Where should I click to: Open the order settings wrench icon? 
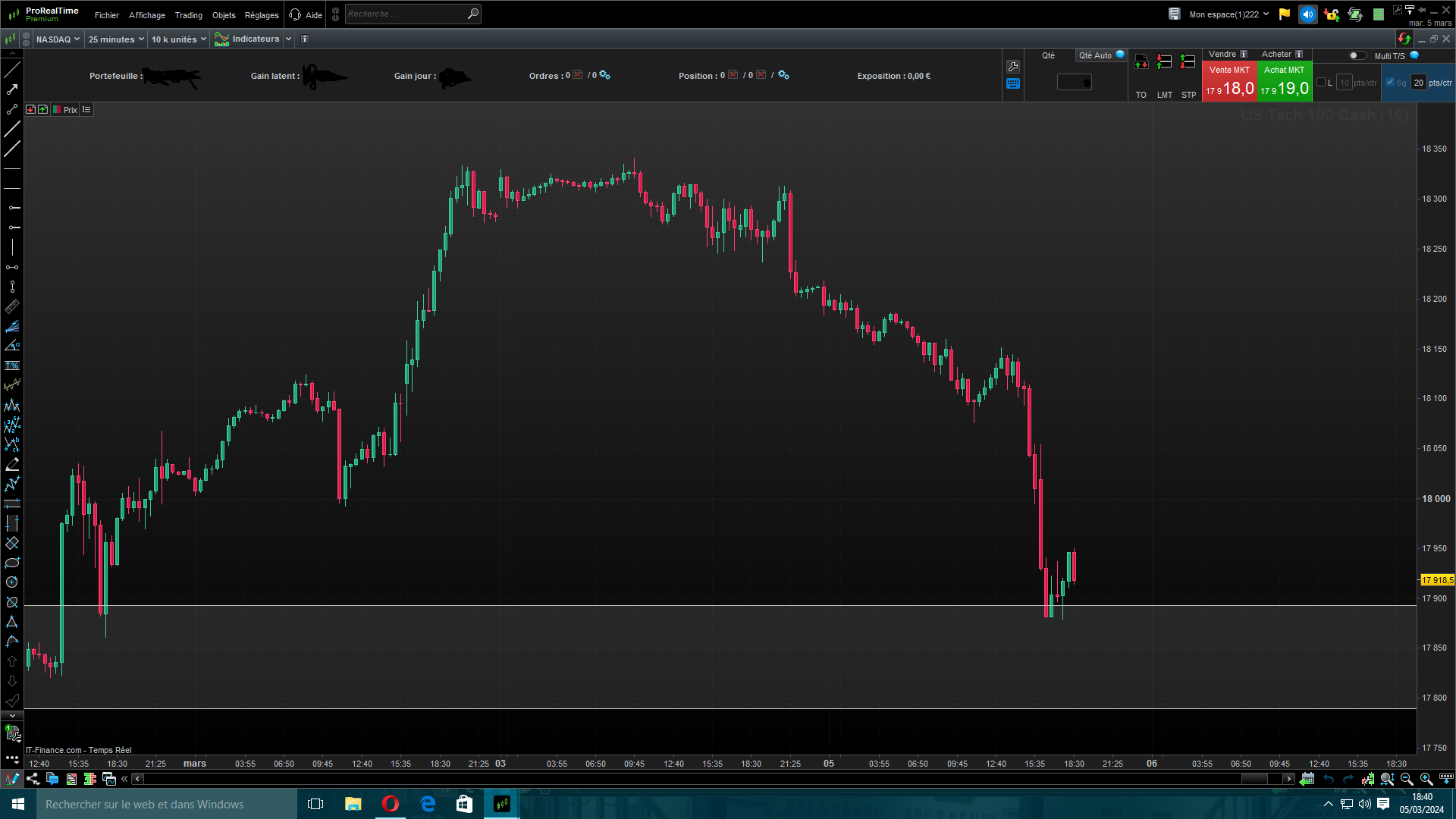(1013, 67)
